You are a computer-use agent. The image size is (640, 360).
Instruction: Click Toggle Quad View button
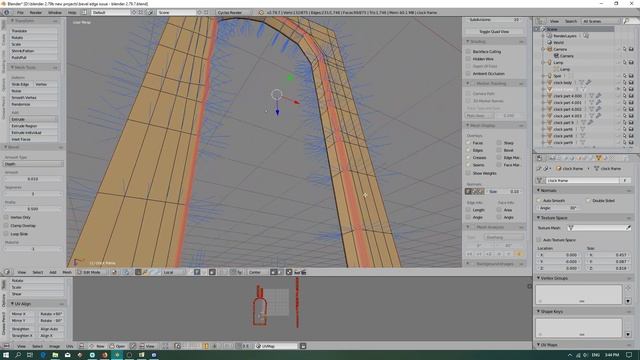click(x=494, y=31)
